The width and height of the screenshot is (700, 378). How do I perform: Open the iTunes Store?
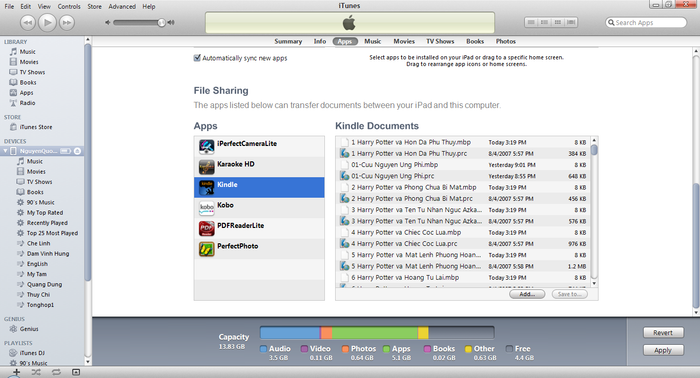[31, 127]
